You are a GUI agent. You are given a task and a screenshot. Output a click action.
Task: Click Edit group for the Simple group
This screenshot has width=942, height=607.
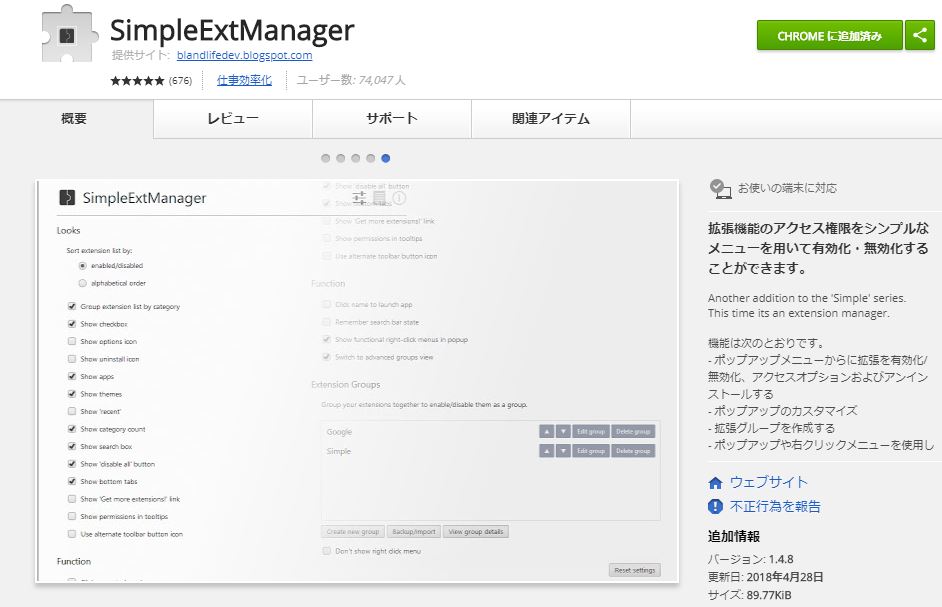click(x=591, y=451)
